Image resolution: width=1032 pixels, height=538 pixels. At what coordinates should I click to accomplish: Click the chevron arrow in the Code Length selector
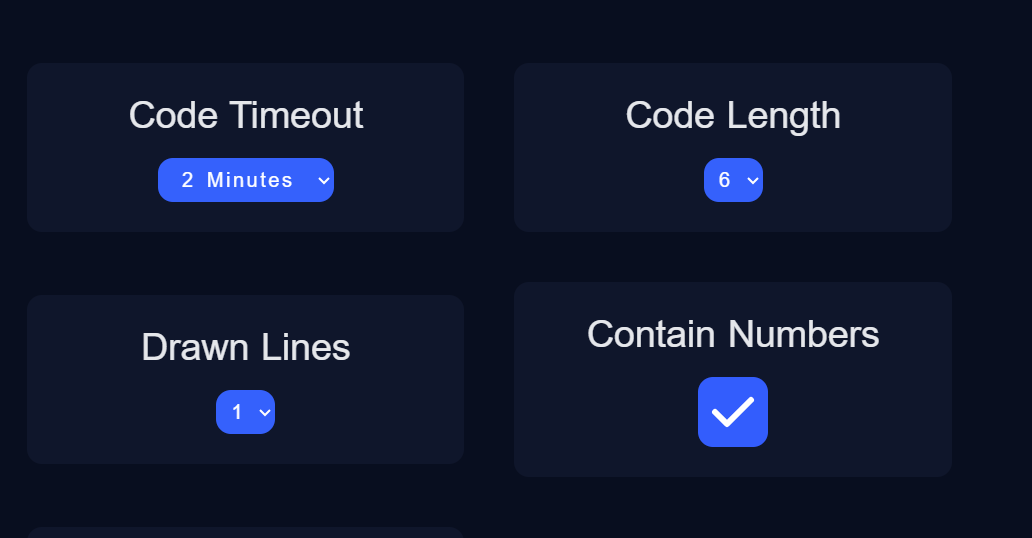[752, 181]
